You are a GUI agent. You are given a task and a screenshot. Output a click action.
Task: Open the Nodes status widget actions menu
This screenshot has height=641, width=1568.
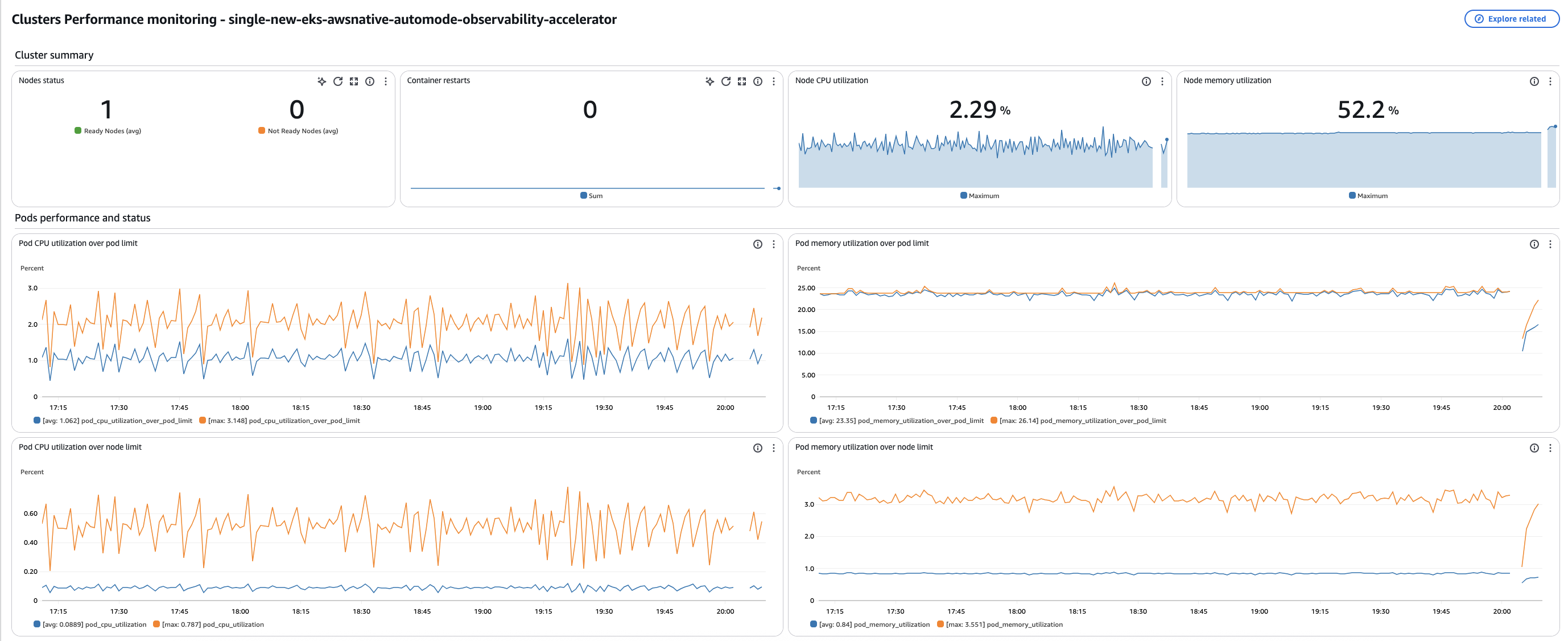point(385,81)
